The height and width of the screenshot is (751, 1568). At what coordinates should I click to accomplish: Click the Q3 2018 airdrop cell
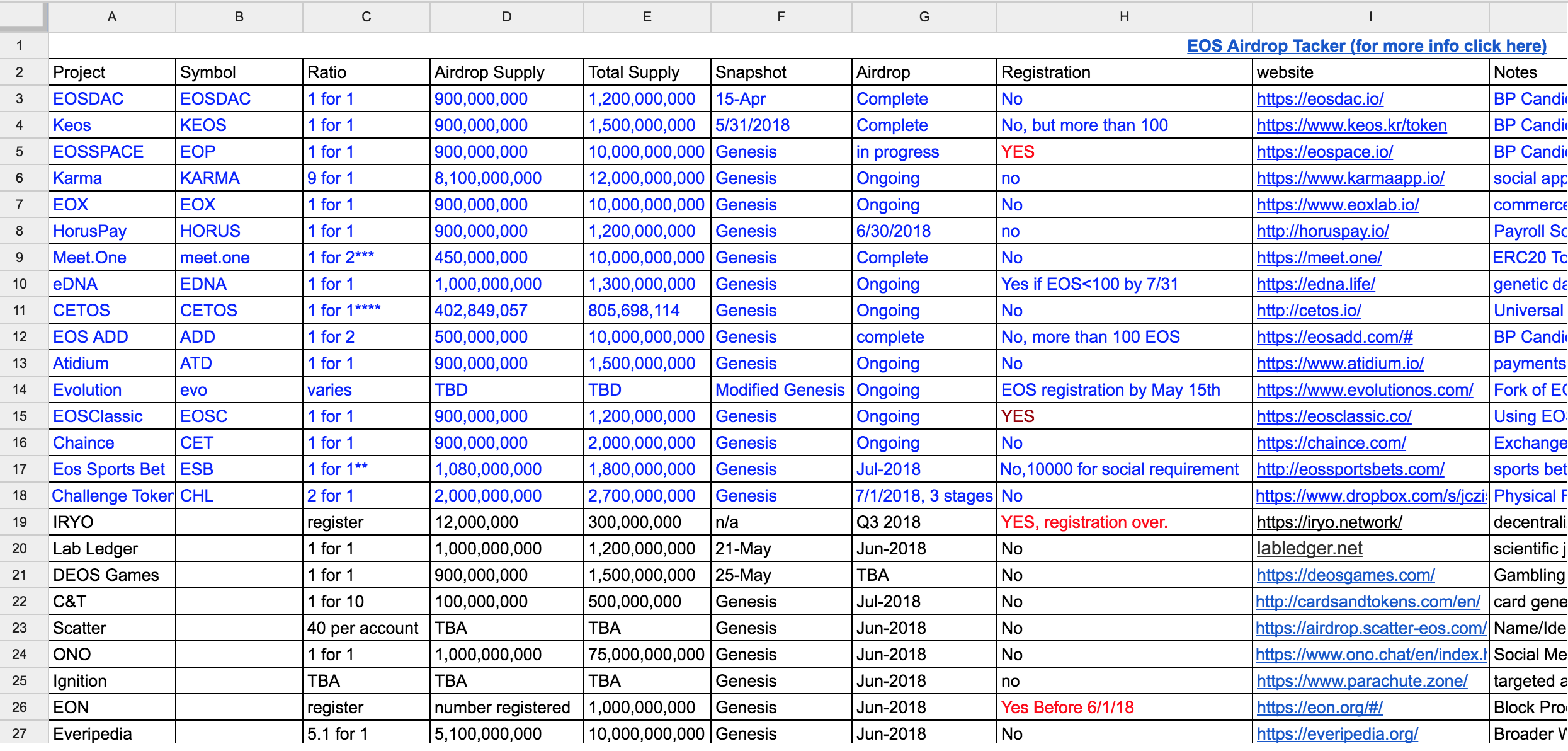click(x=924, y=522)
